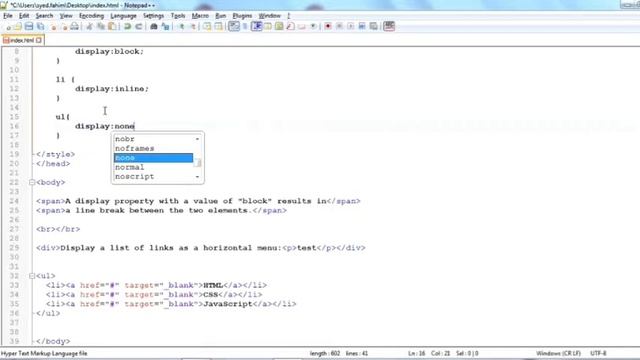Start macro recording with red Record icon
640x360 pixels.
[x=328, y=27]
